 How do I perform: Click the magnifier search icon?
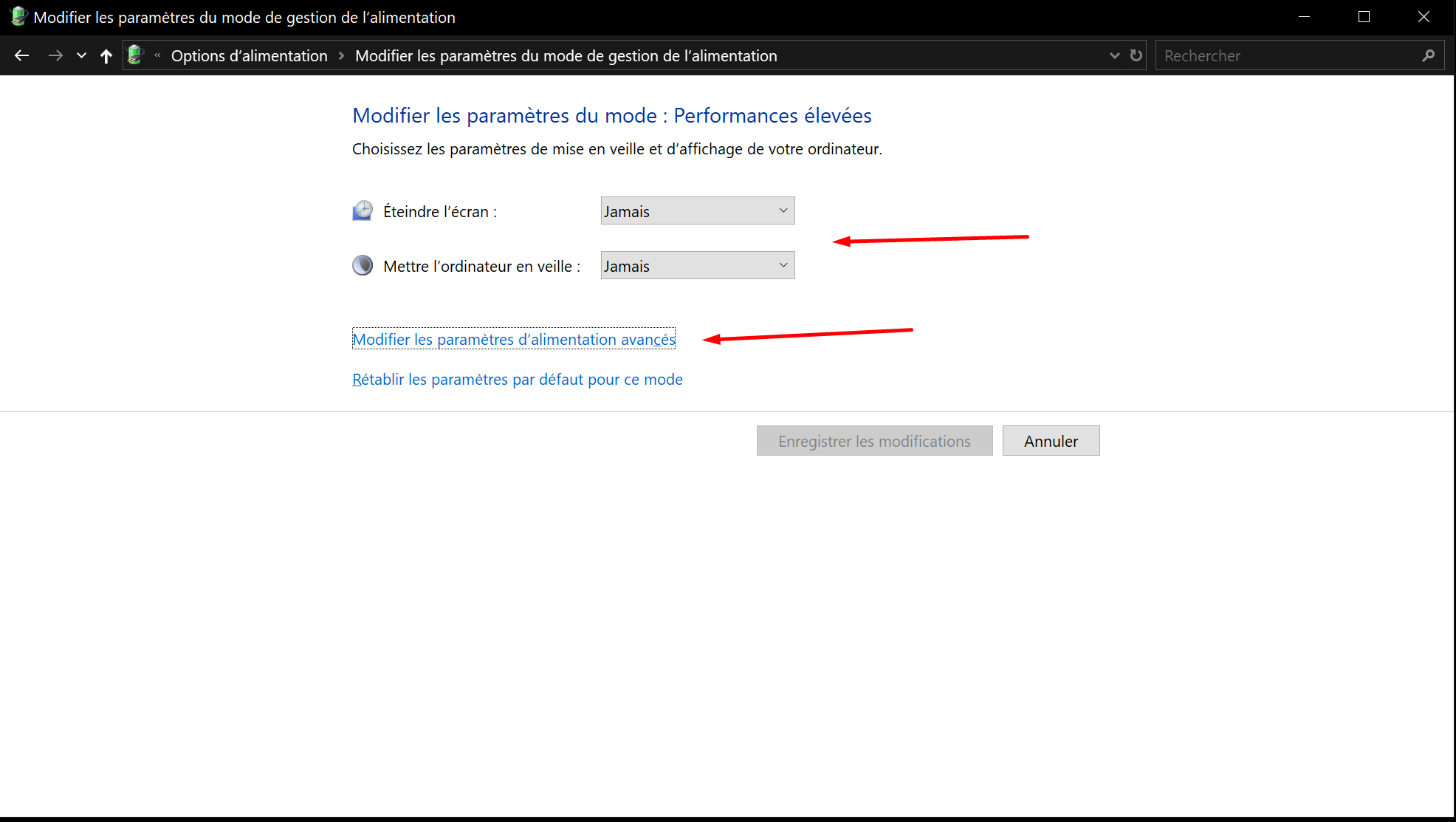point(1428,55)
